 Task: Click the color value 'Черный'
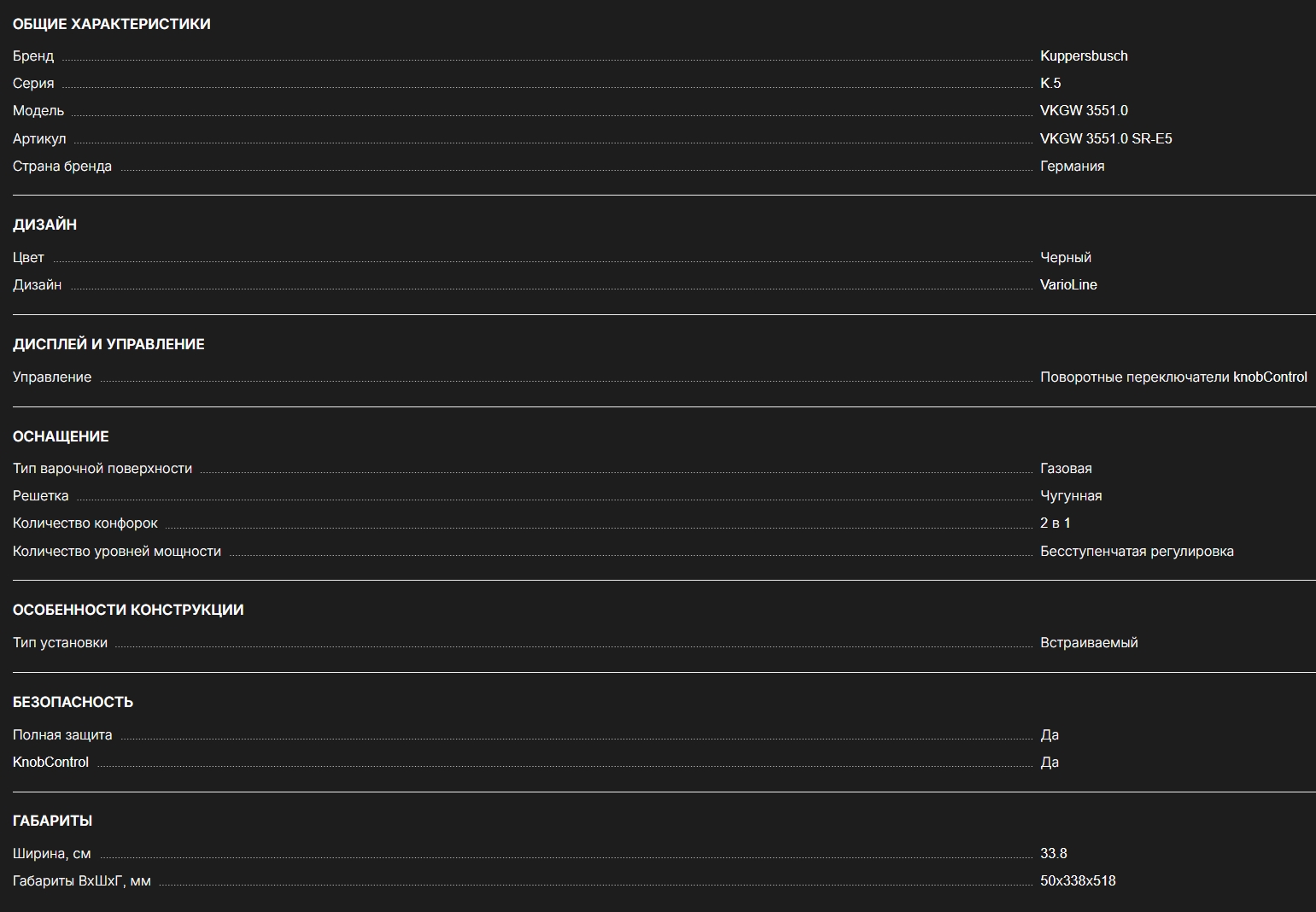(x=1066, y=258)
